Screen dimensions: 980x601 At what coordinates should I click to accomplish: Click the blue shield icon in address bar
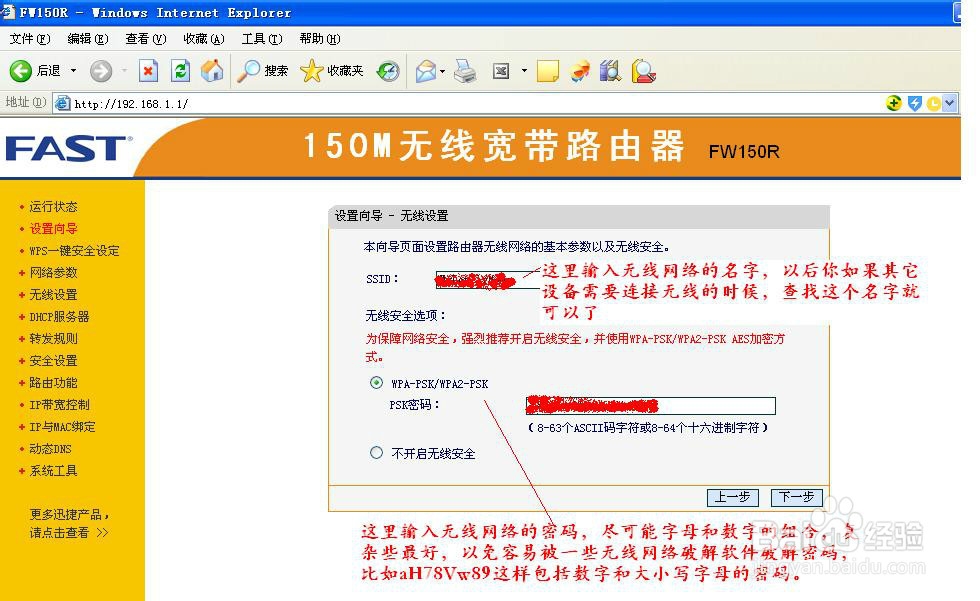pyautogui.click(x=914, y=103)
